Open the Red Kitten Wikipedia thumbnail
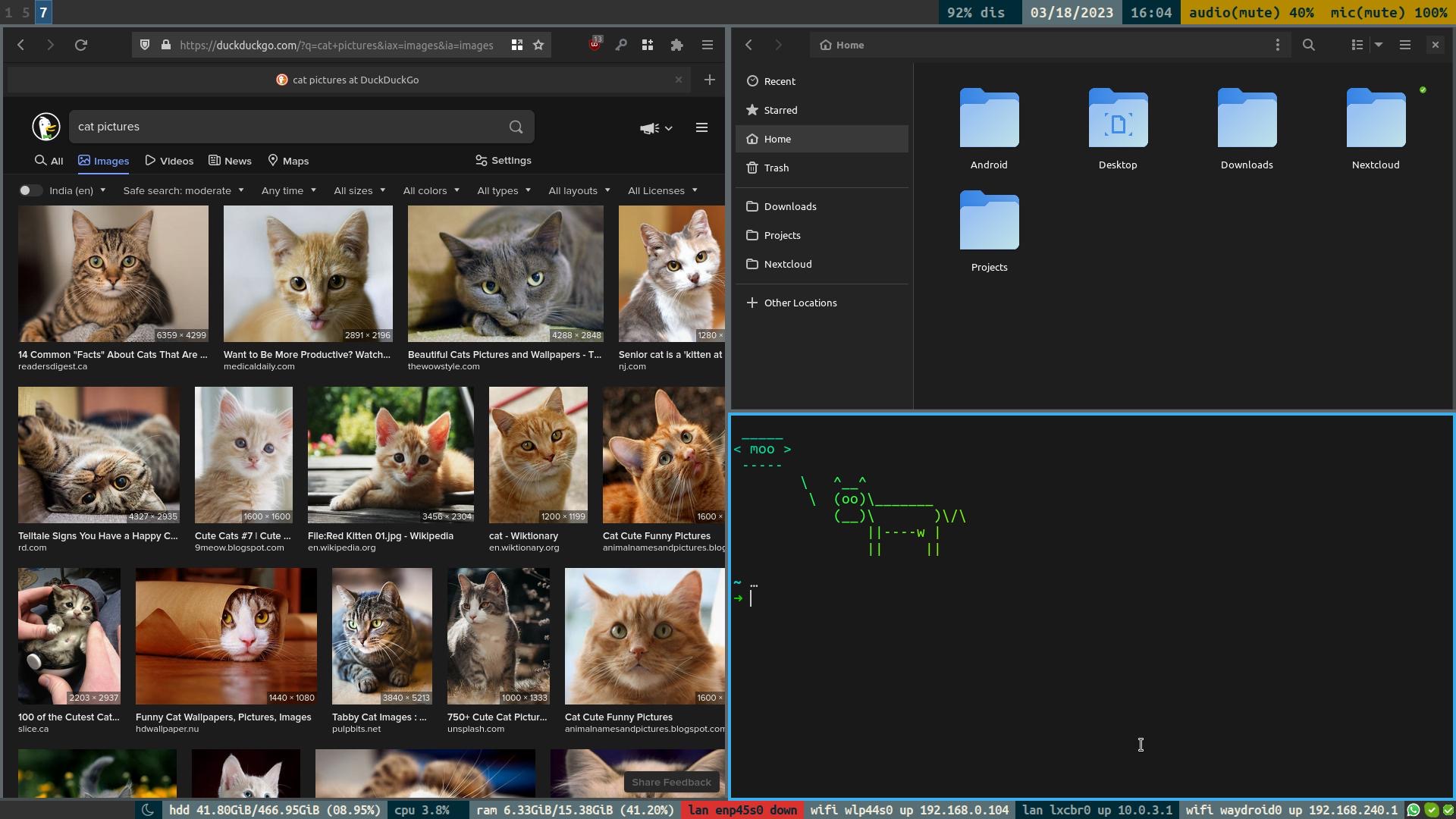 click(391, 455)
